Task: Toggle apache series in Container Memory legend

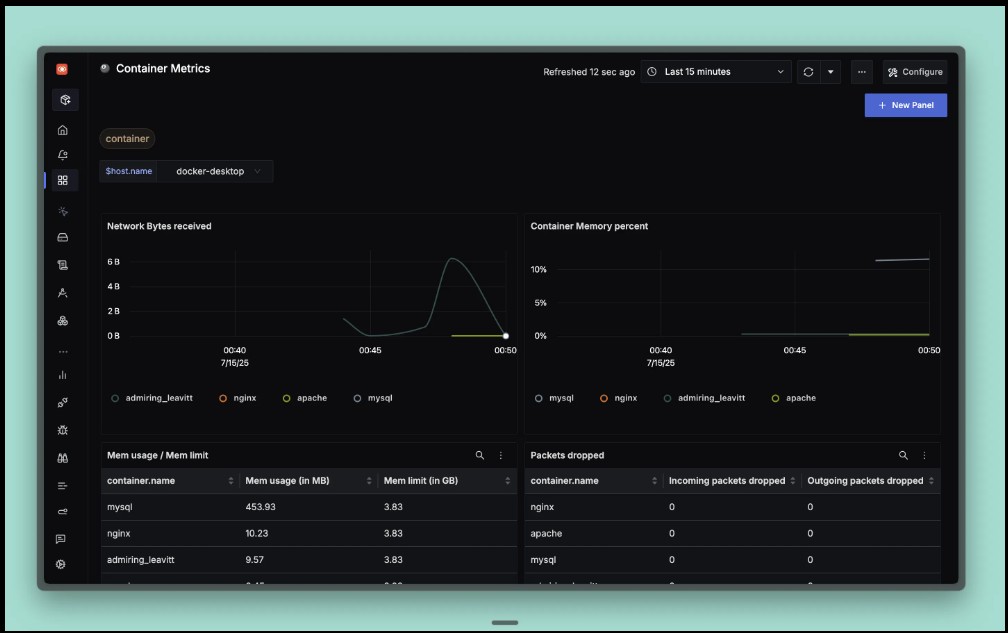Action: click(x=793, y=398)
